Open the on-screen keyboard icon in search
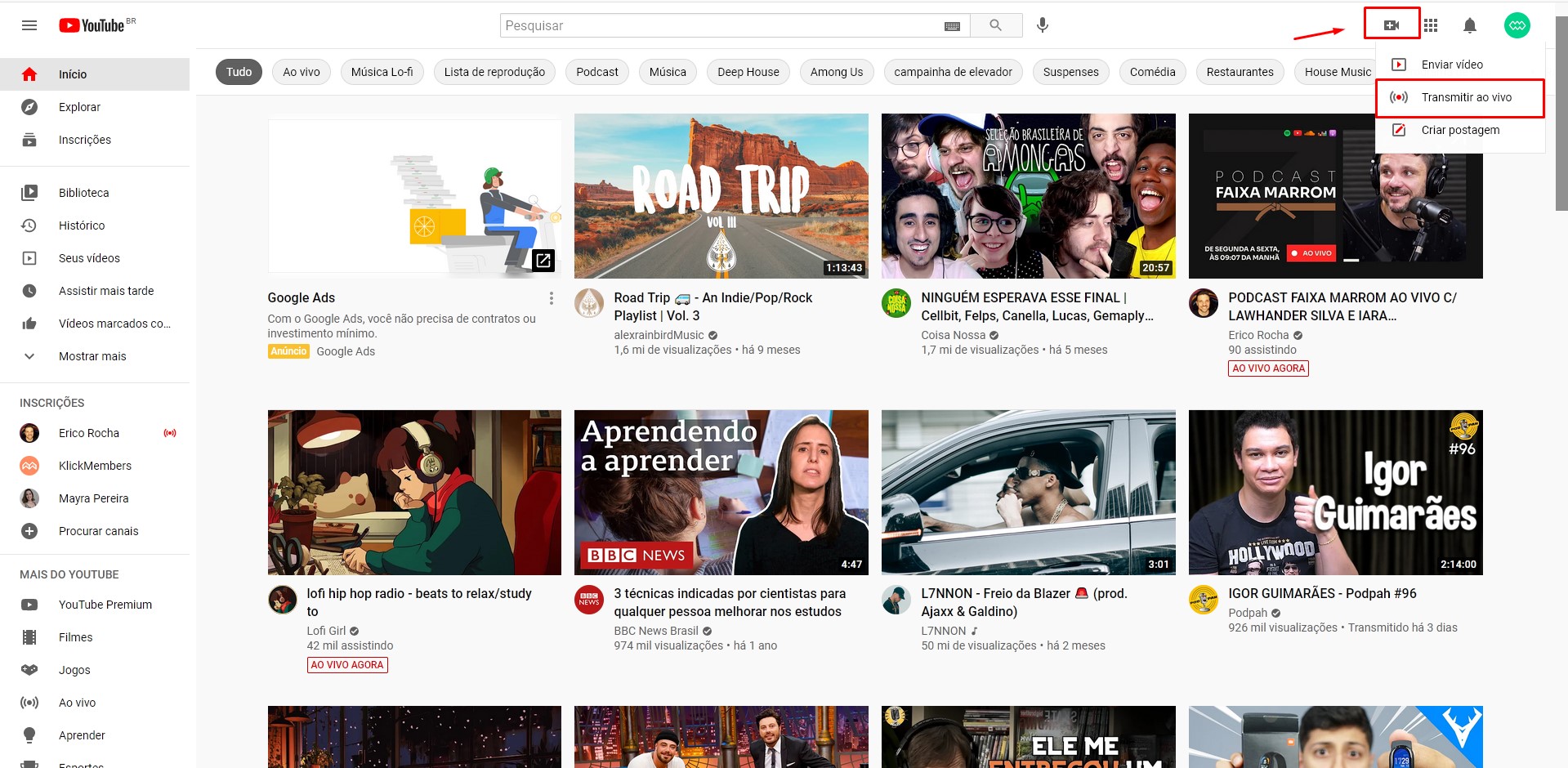Viewport: 1568px width, 768px height. tap(952, 26)
